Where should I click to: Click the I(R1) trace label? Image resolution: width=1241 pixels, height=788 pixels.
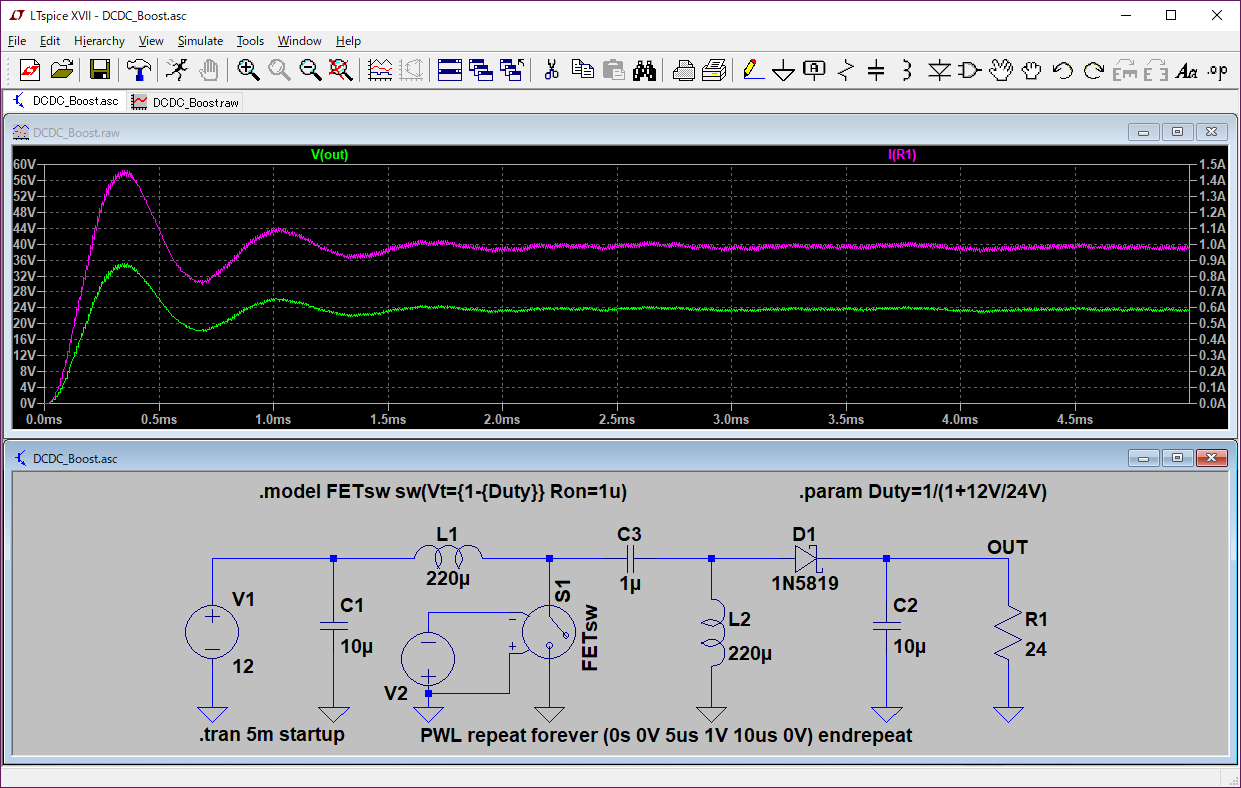pyautogui.click(x=904, y=155)
